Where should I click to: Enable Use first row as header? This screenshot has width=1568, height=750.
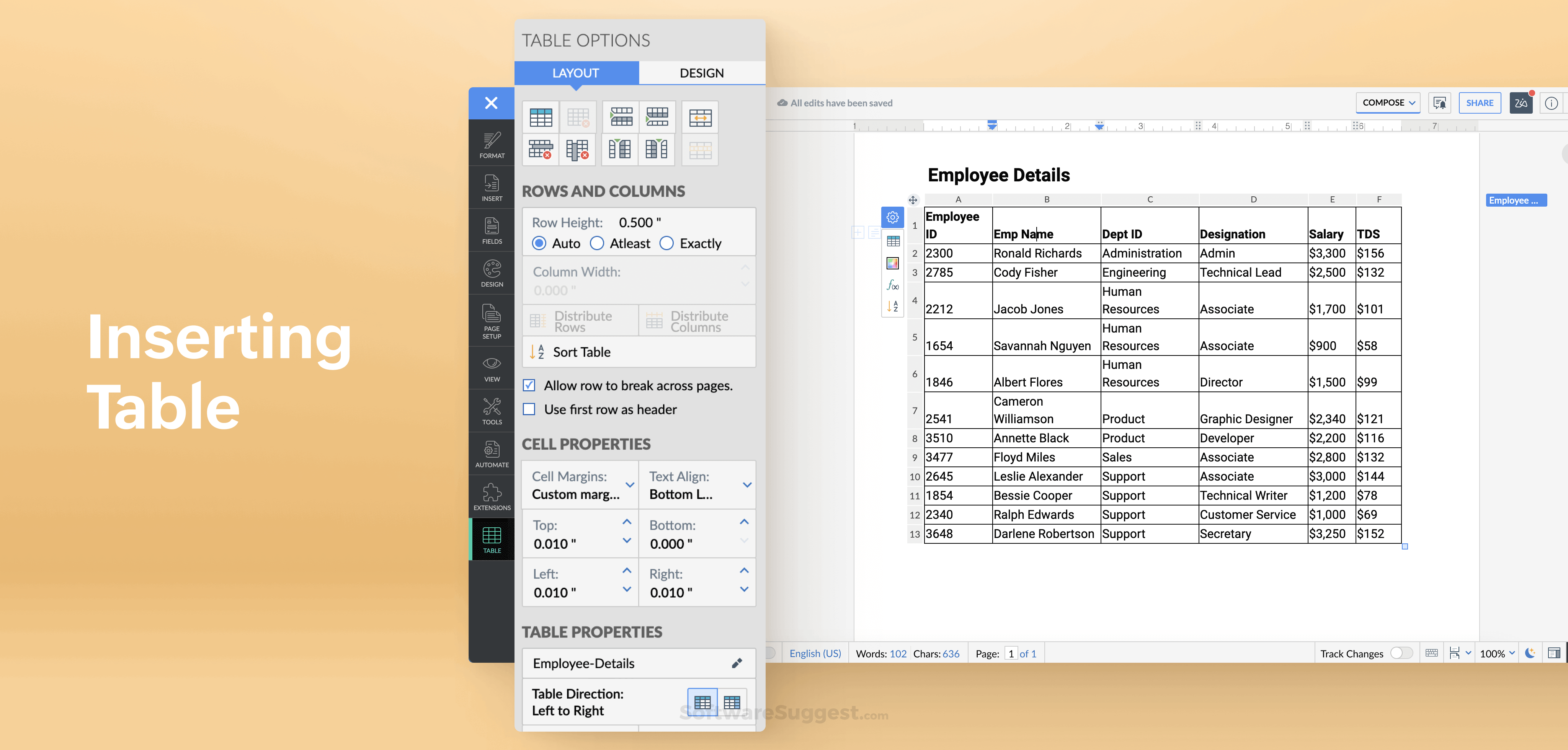point(529,409)
